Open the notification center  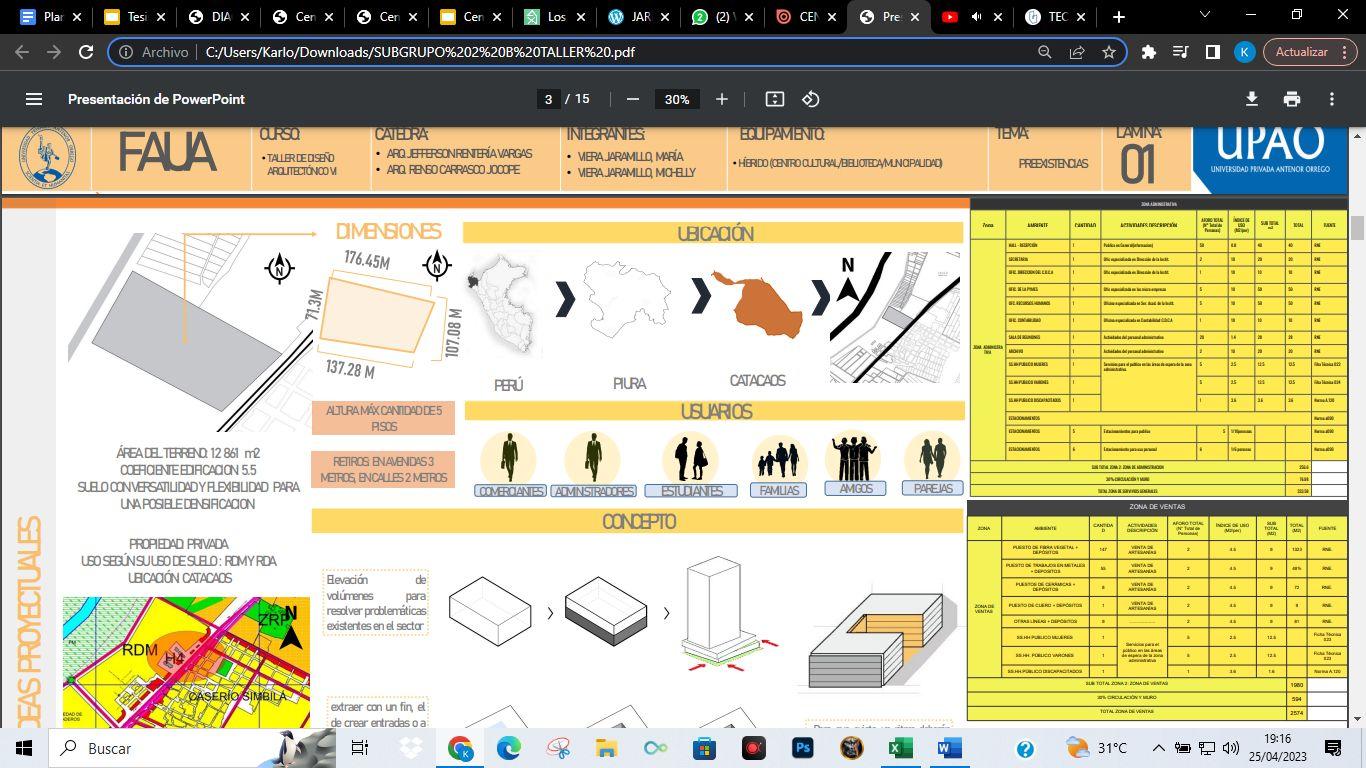[1332, 748]
